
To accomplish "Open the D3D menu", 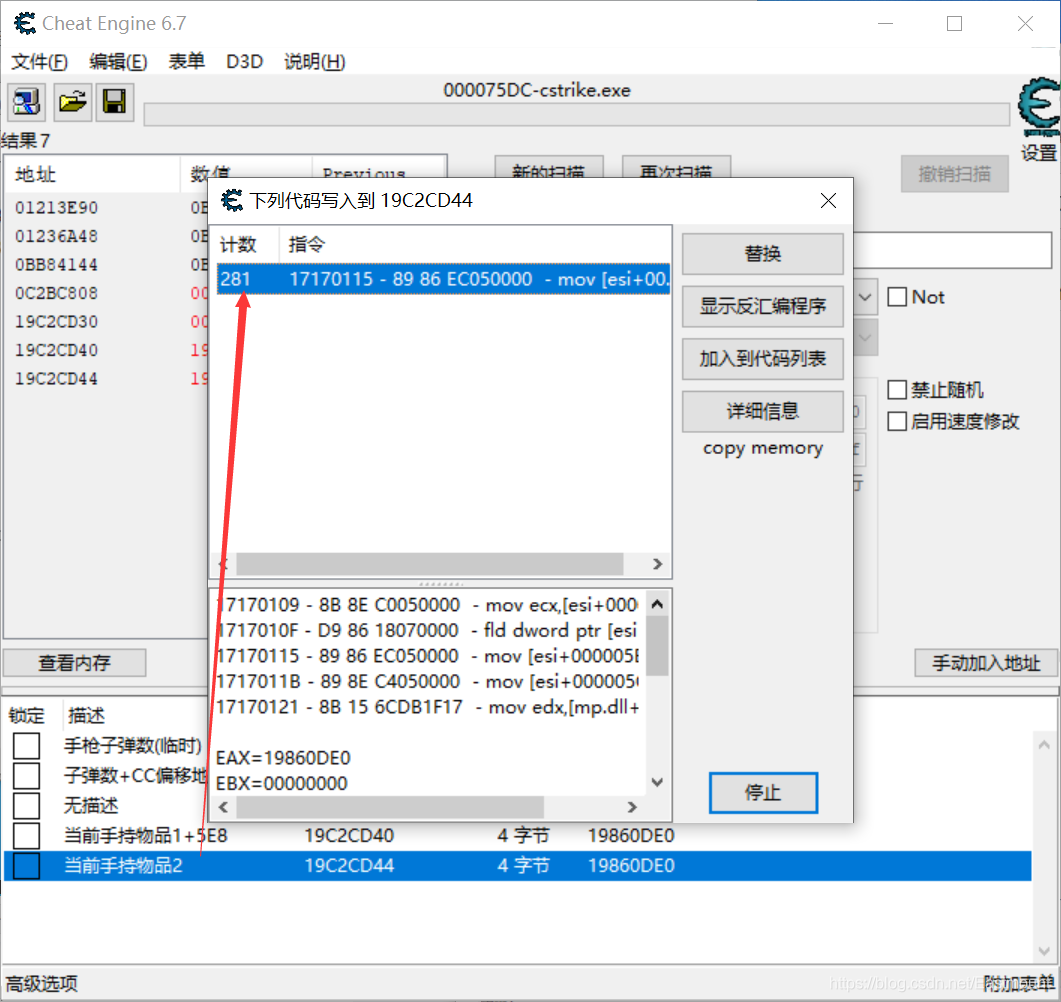I will click(244, 62).
